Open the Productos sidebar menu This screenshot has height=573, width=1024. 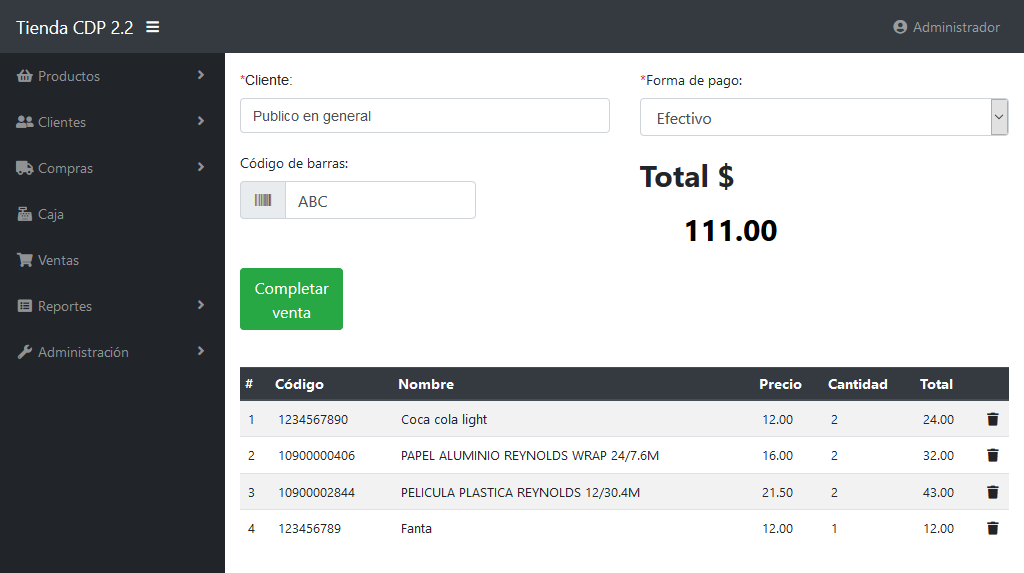pos(69,76)
